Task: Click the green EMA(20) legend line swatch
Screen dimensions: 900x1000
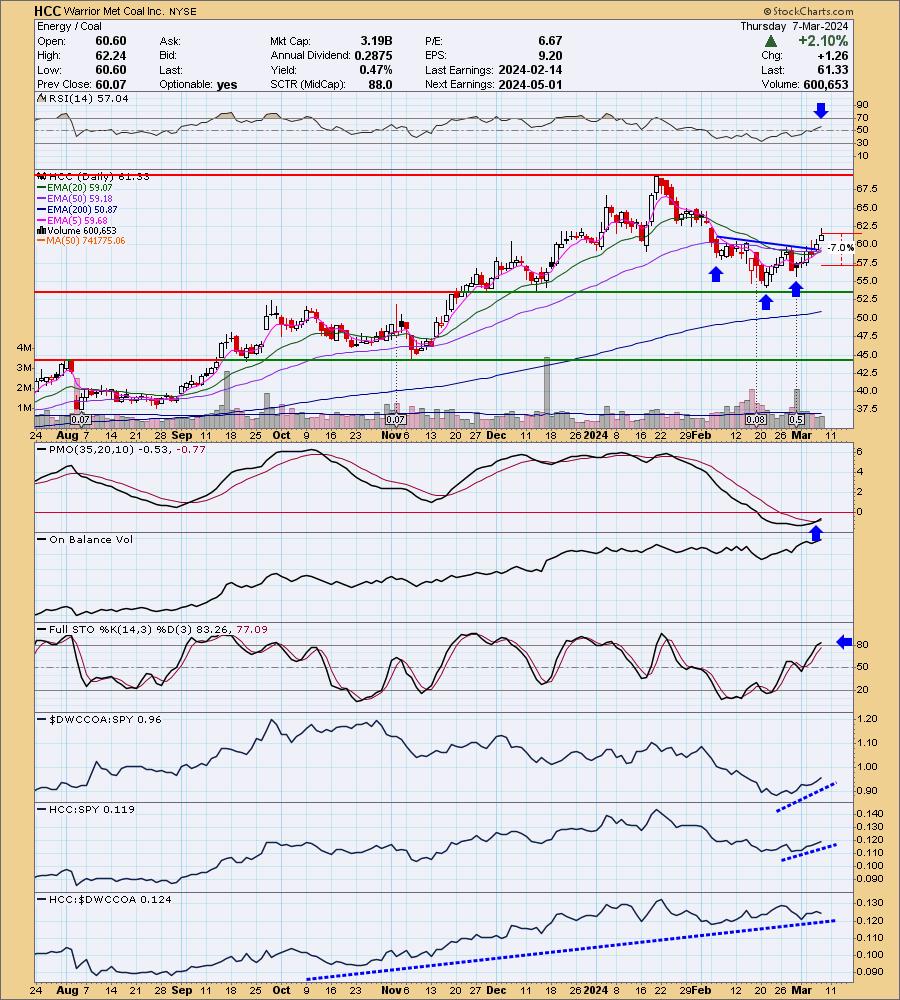Action: (x=41, y=188)
